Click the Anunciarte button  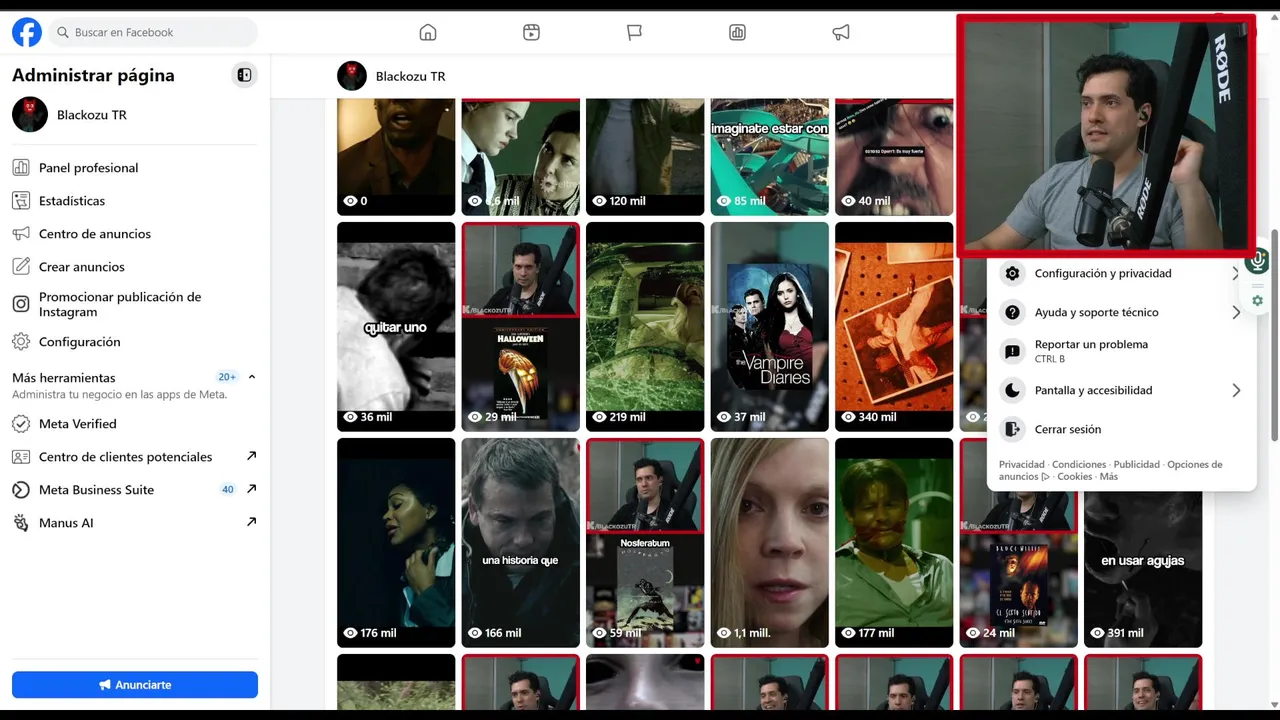pos(135,685)
